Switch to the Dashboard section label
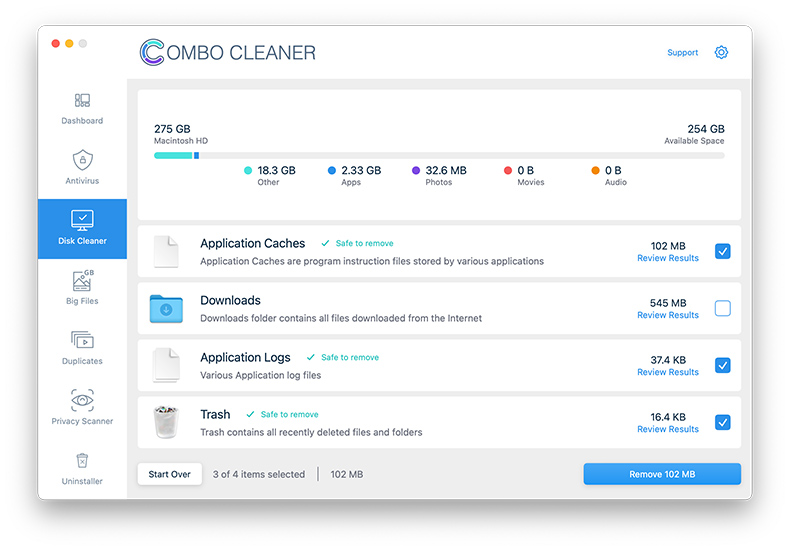This screenshot has height=550, width=790. (82, 121)
